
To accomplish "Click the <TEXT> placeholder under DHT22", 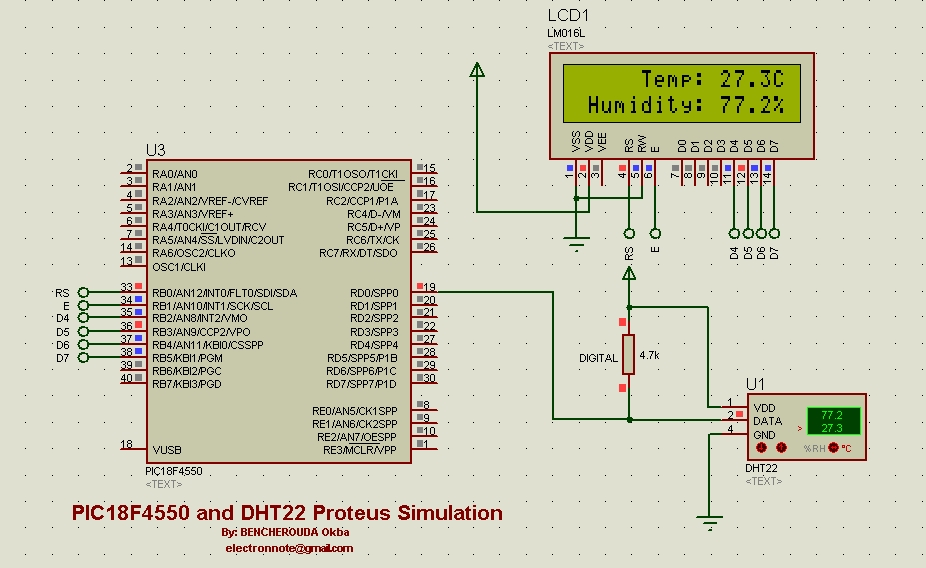I will click(x=764, y=481).
